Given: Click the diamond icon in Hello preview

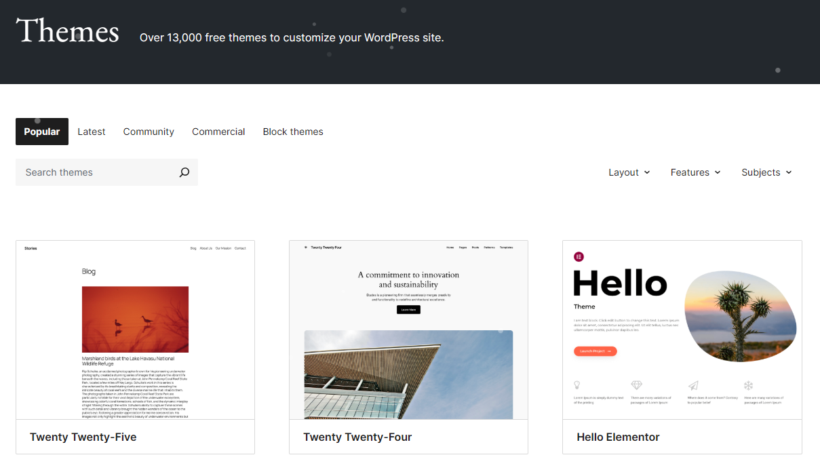Looking at the screenshot, I should (636, 385).
